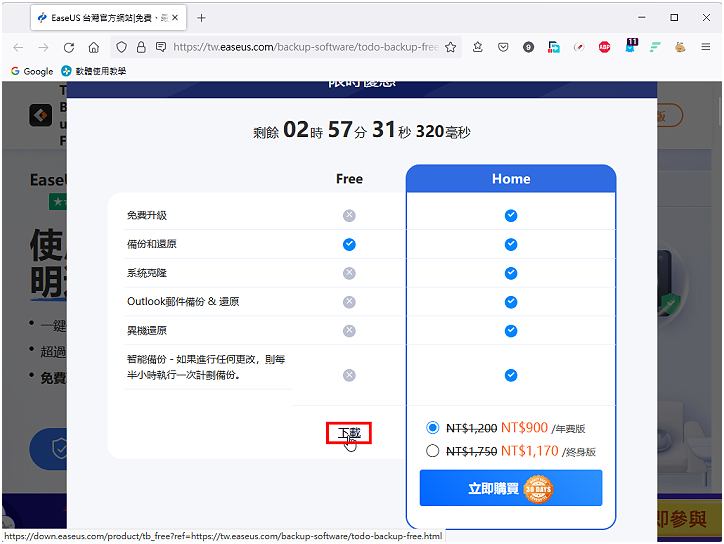Click the EaseUS Todo Backup logo icon
This screenshot has width=724, height=544.
(x=41, y=115)
